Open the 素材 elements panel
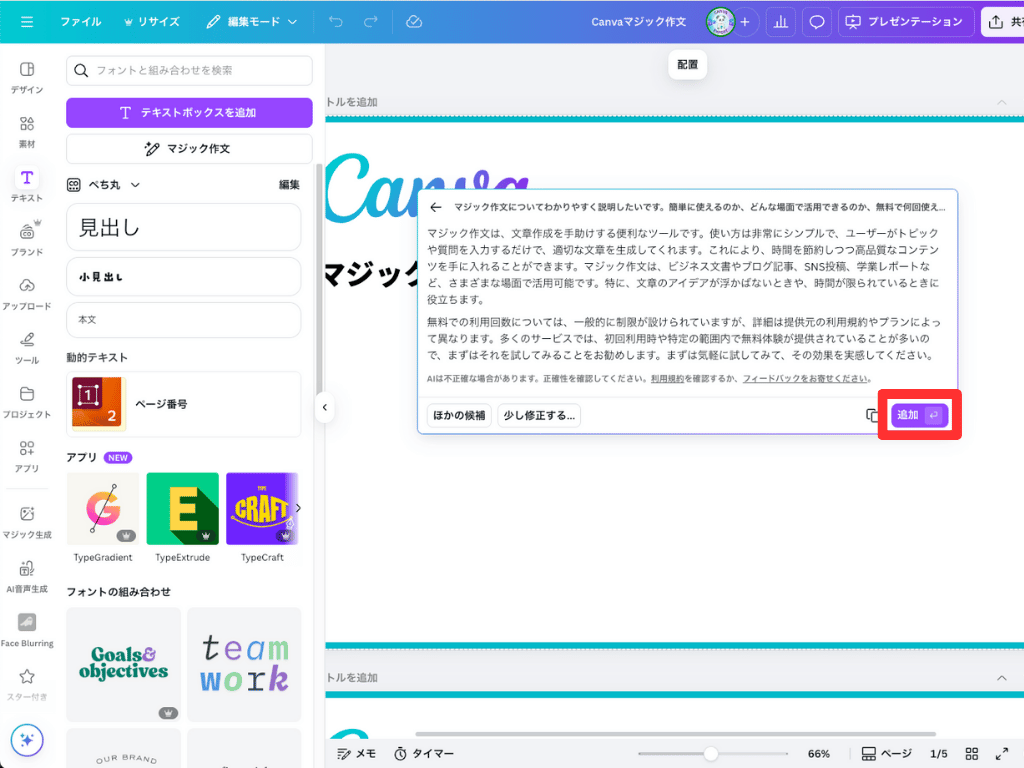Image resolution: width=1024 pixels, height=768 pixels. (27, 131)
